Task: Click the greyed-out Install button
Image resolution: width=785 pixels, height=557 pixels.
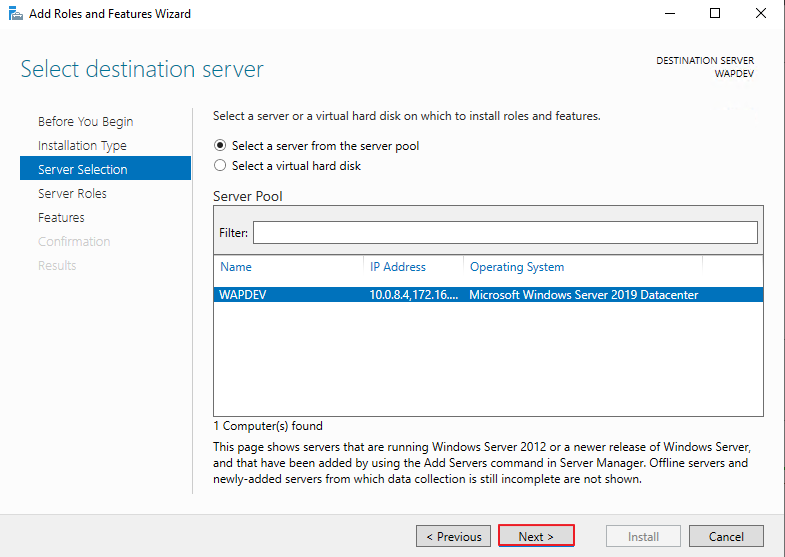Action: coord(643,536)
